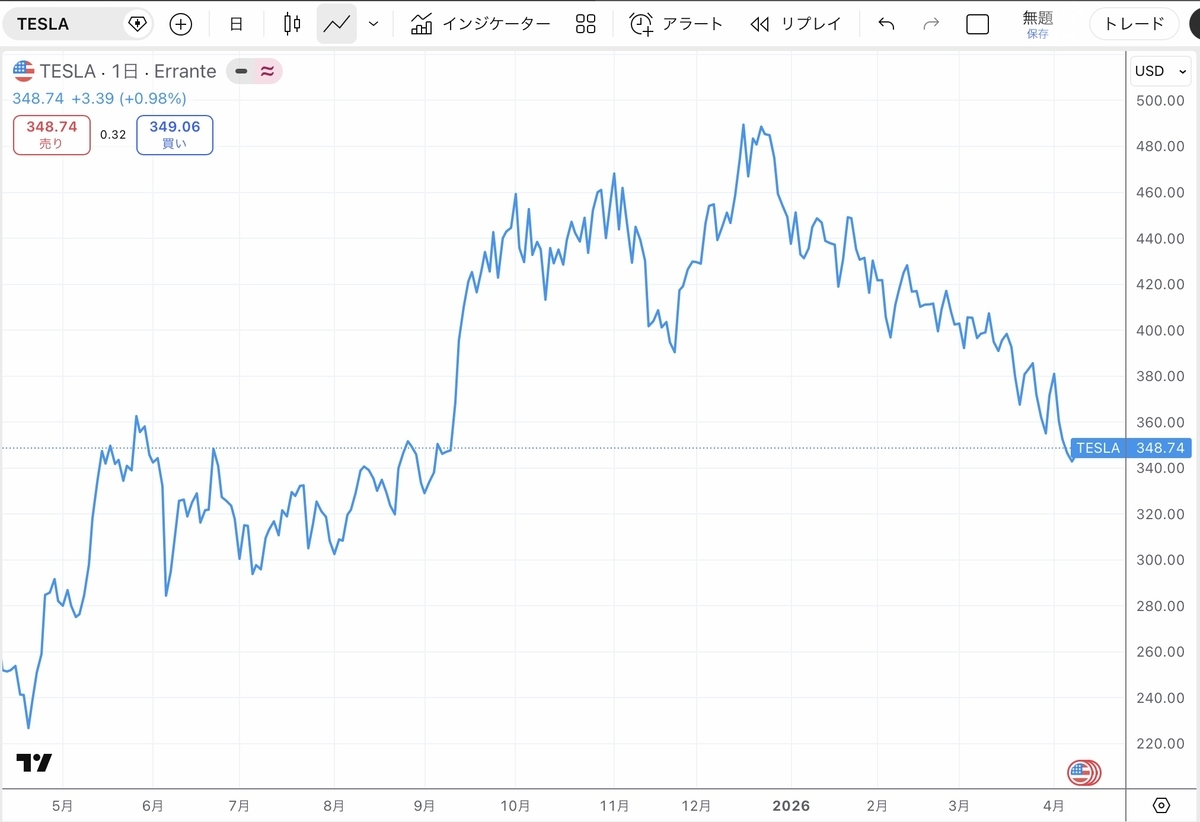1200x822 pixels.
Task: Open the layout setup square icon
Action: (977, 24)
